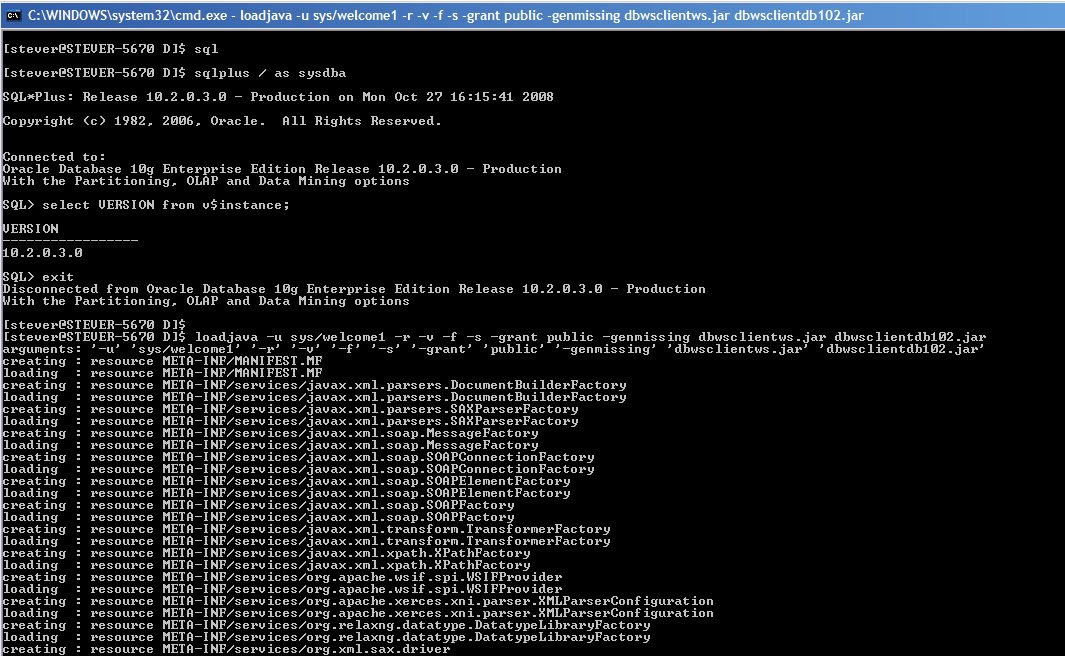Click the 'loading' javax.xml.soap.SOAPFactory line
The image size is (1065, 656).
(x=258, y=517)
